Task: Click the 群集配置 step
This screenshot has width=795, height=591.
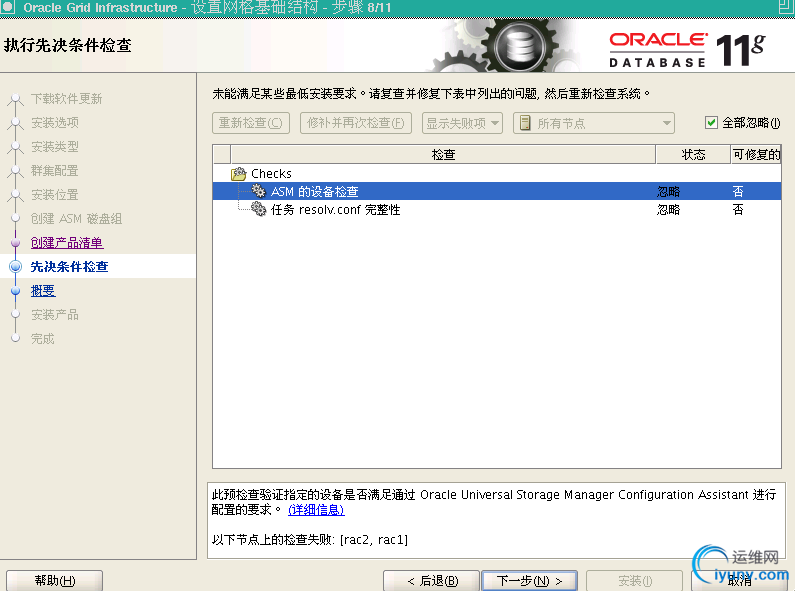Action: (x=55, y=171)
